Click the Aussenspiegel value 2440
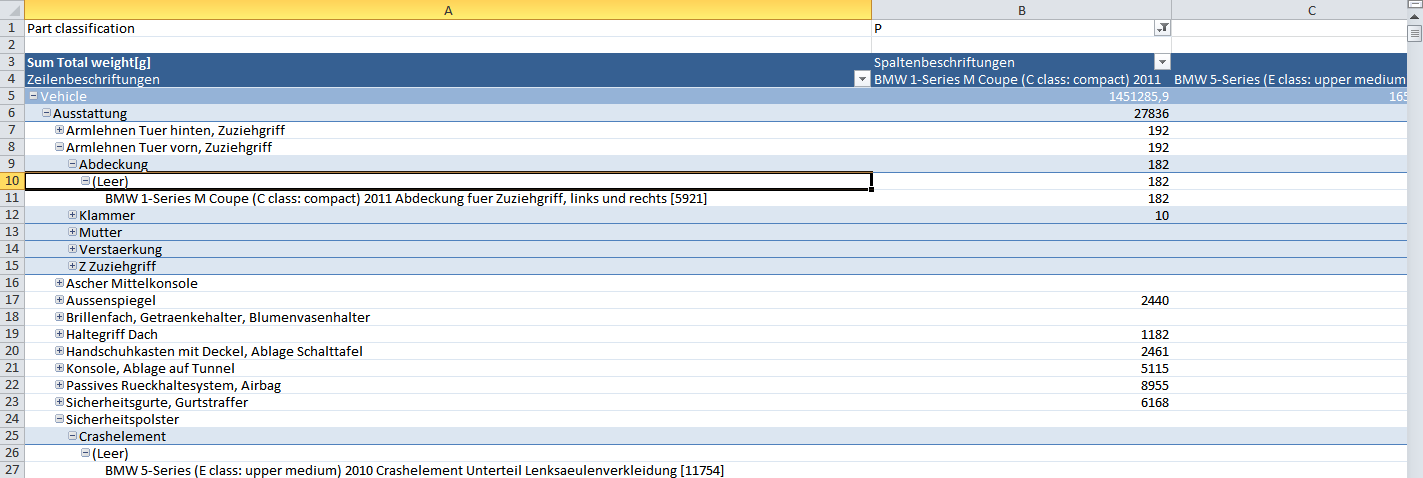 pyautogui.click(x=1021, y=301)
